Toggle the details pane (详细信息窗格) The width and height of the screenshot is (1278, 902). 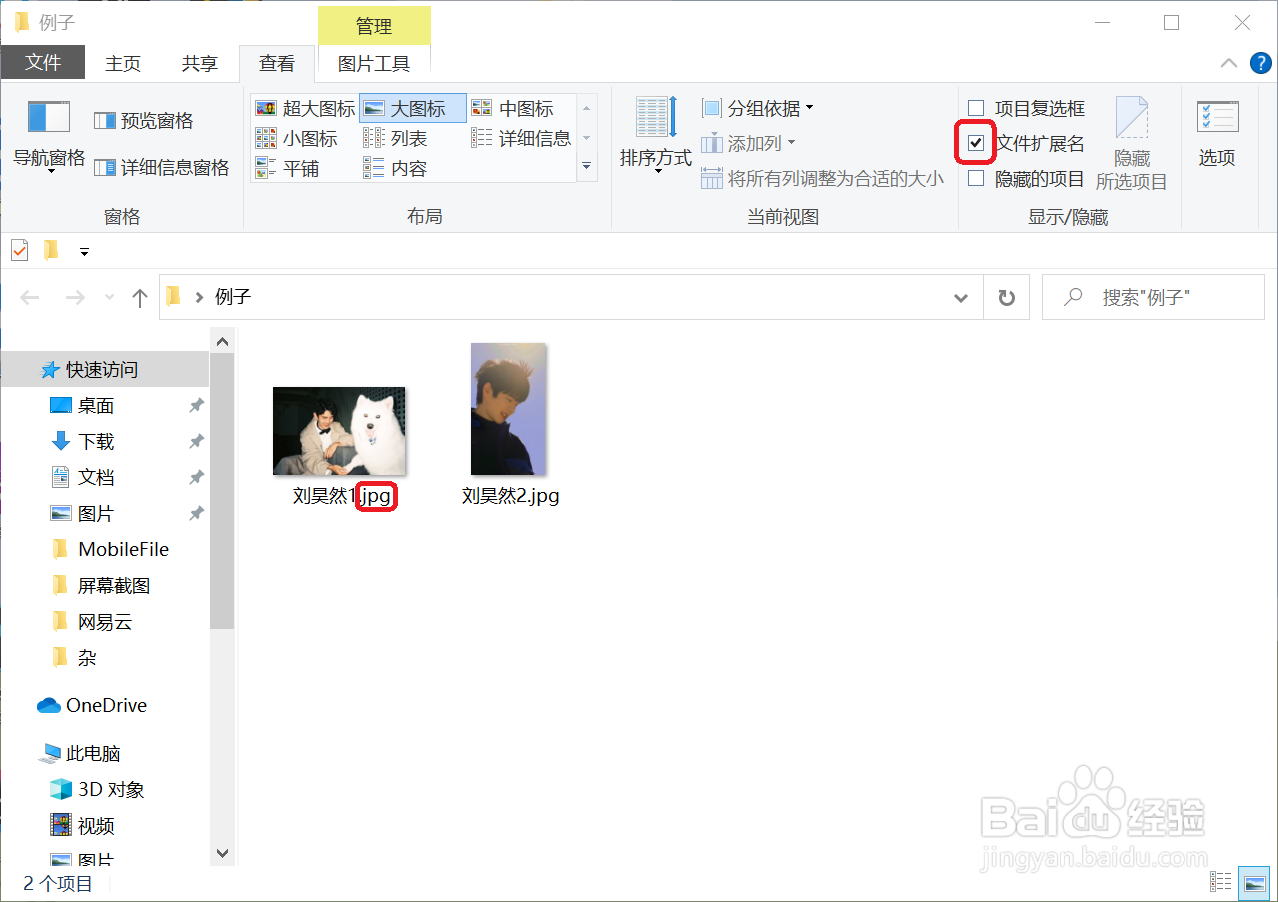(161, 167)
